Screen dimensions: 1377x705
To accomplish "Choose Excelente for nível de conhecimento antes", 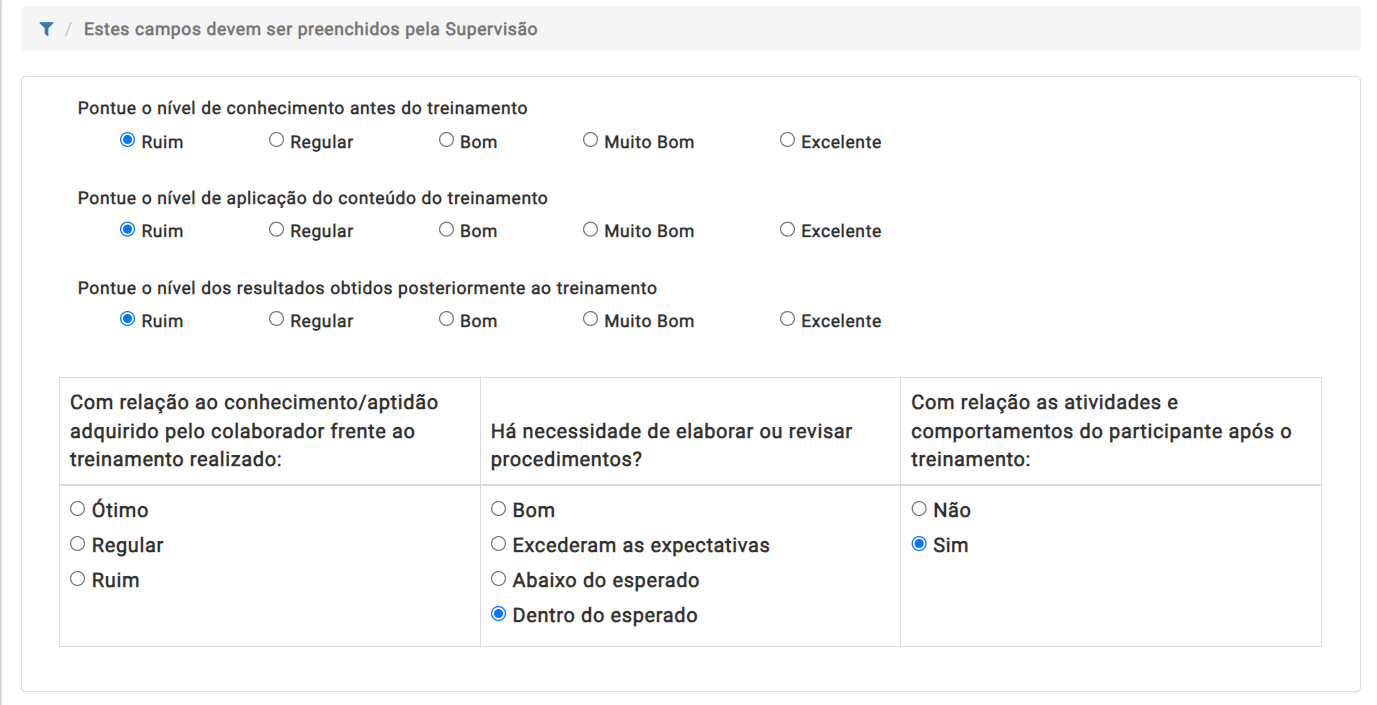I will [x=788, y=141].
